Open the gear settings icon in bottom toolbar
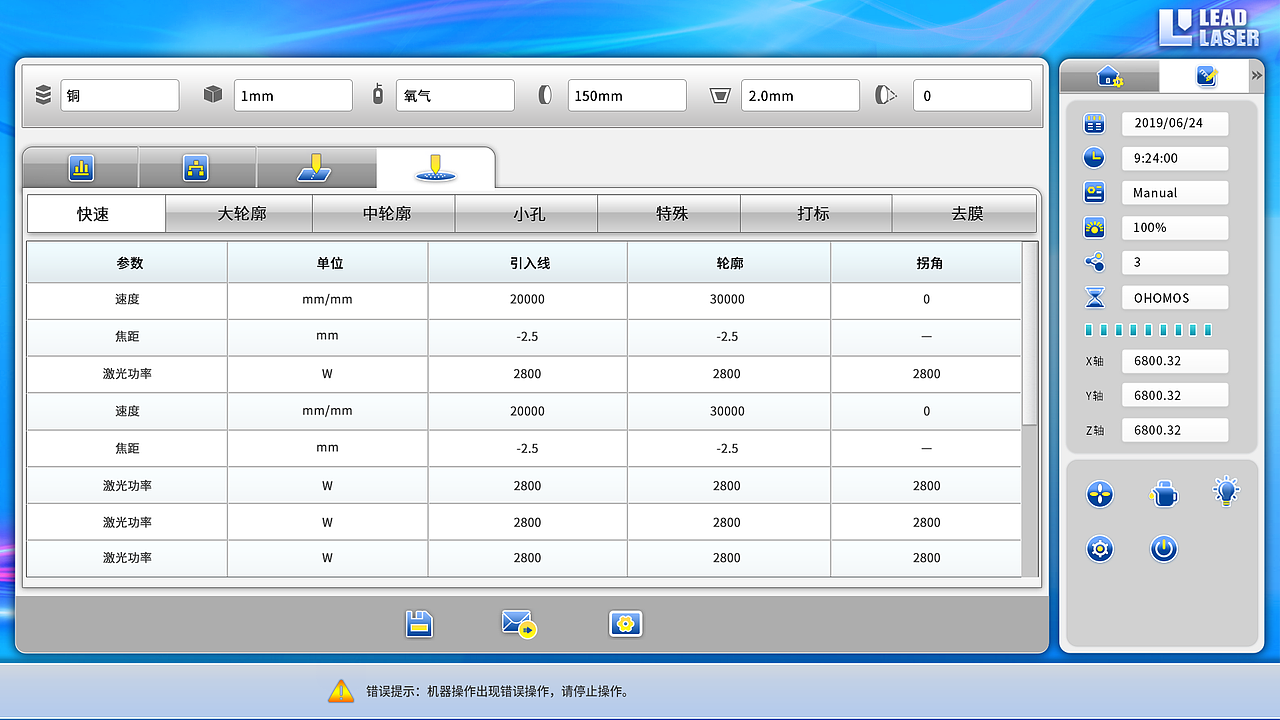The width and height of the screenshot is (1280, 720). pos(626,623)
